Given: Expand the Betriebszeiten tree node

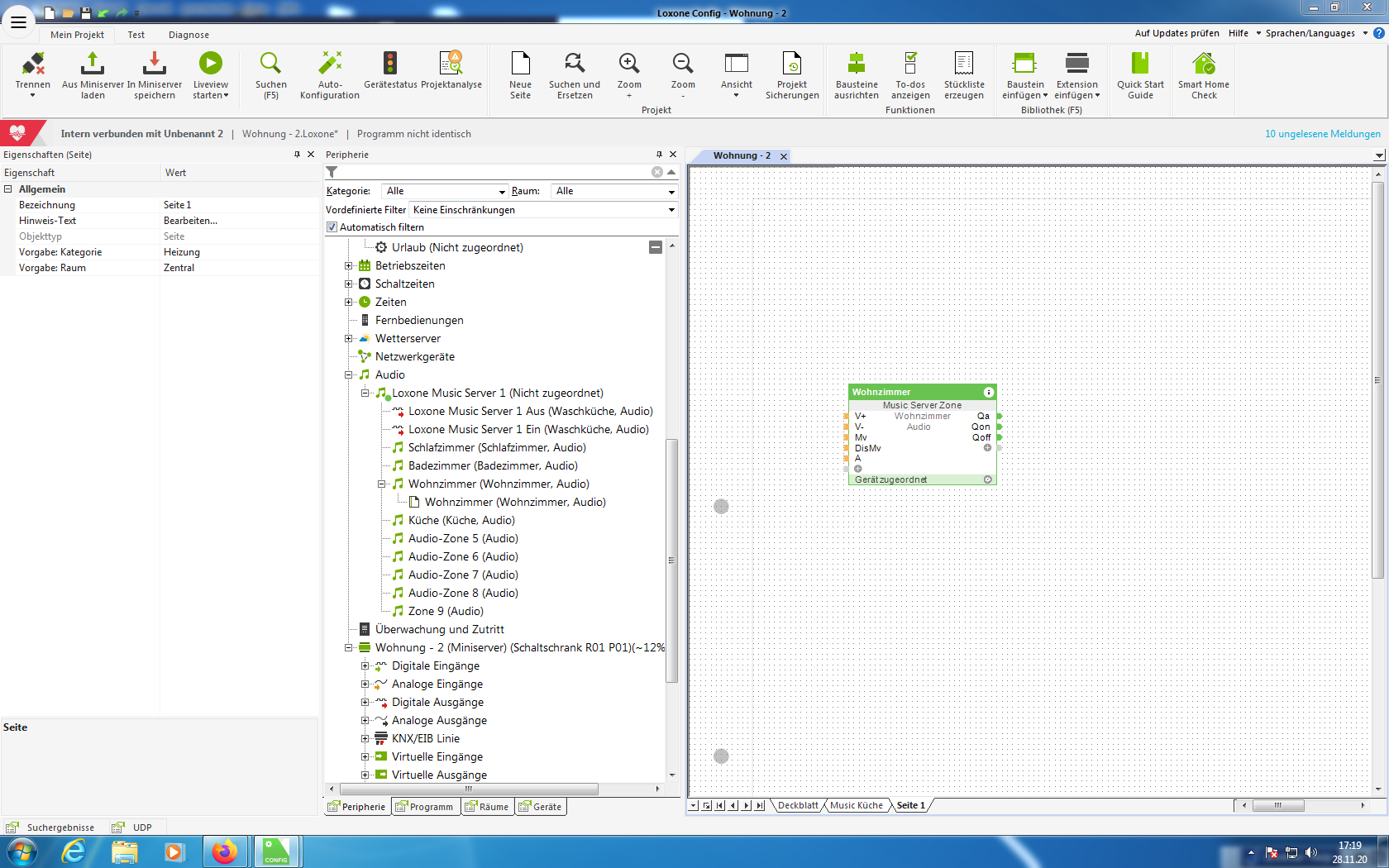Looking at the screenshot, I should tap(349, 266).
